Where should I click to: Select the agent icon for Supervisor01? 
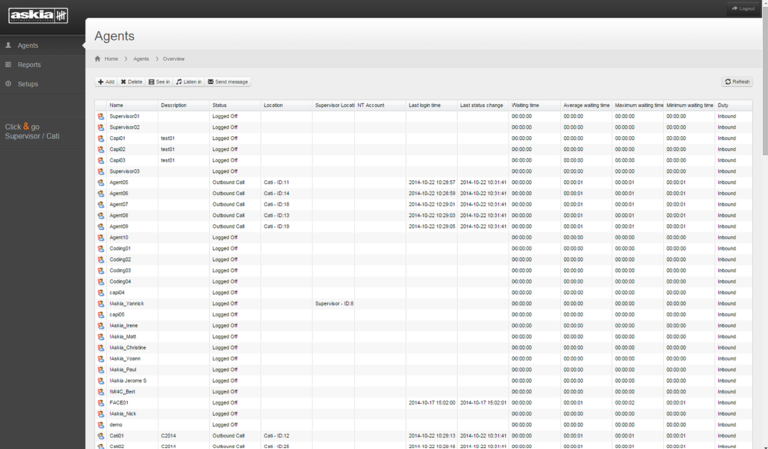pos(101,117)
